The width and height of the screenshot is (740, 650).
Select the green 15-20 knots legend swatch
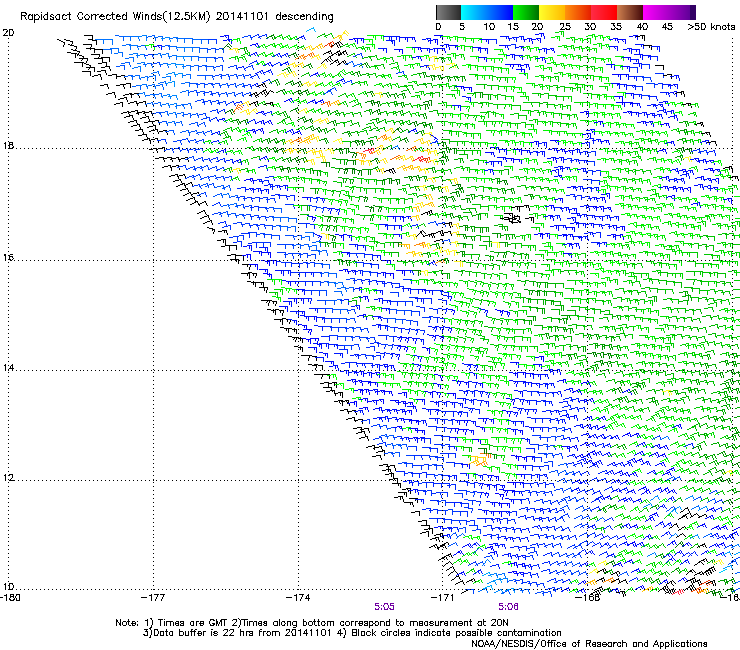[526, 12]
